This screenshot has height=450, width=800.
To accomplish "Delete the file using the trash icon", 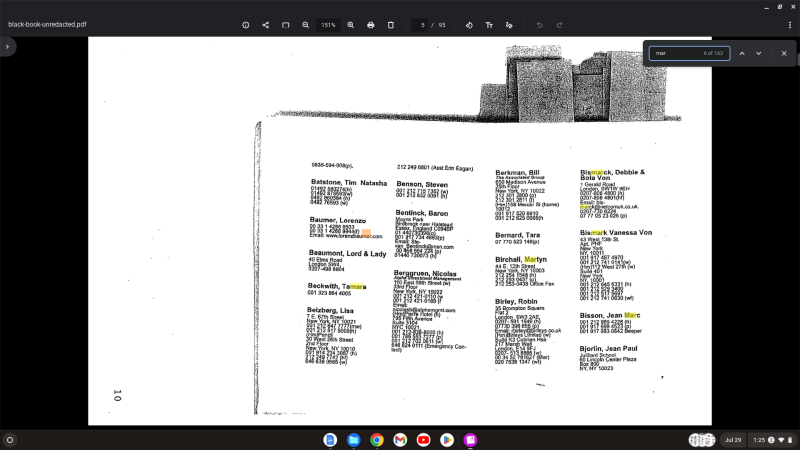I will [x=391, y=24].
